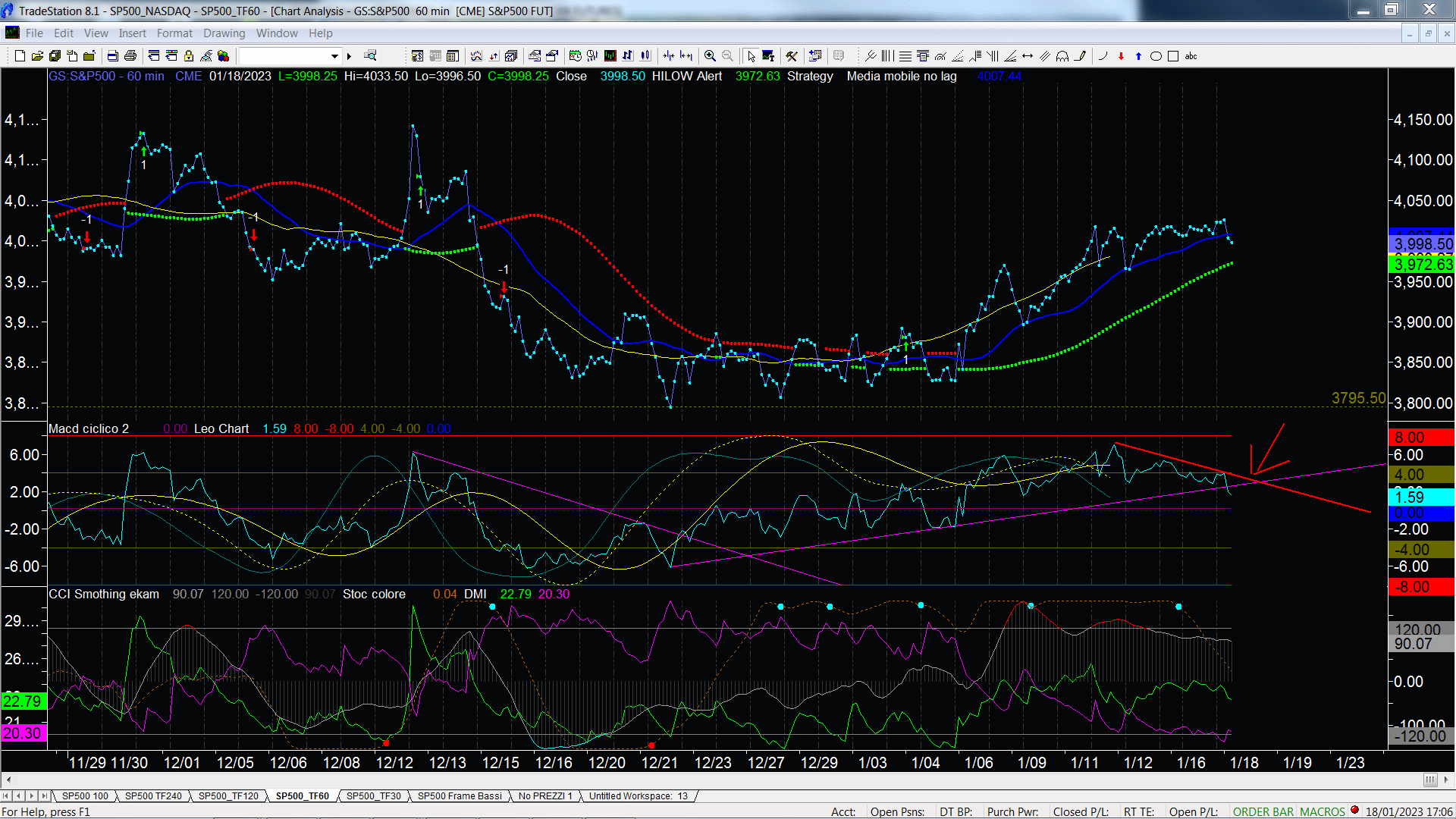This screenshot has height=819, width=1456.
Task: Click the Macd ciclico 2 indicator title
Action: (89, 429)
